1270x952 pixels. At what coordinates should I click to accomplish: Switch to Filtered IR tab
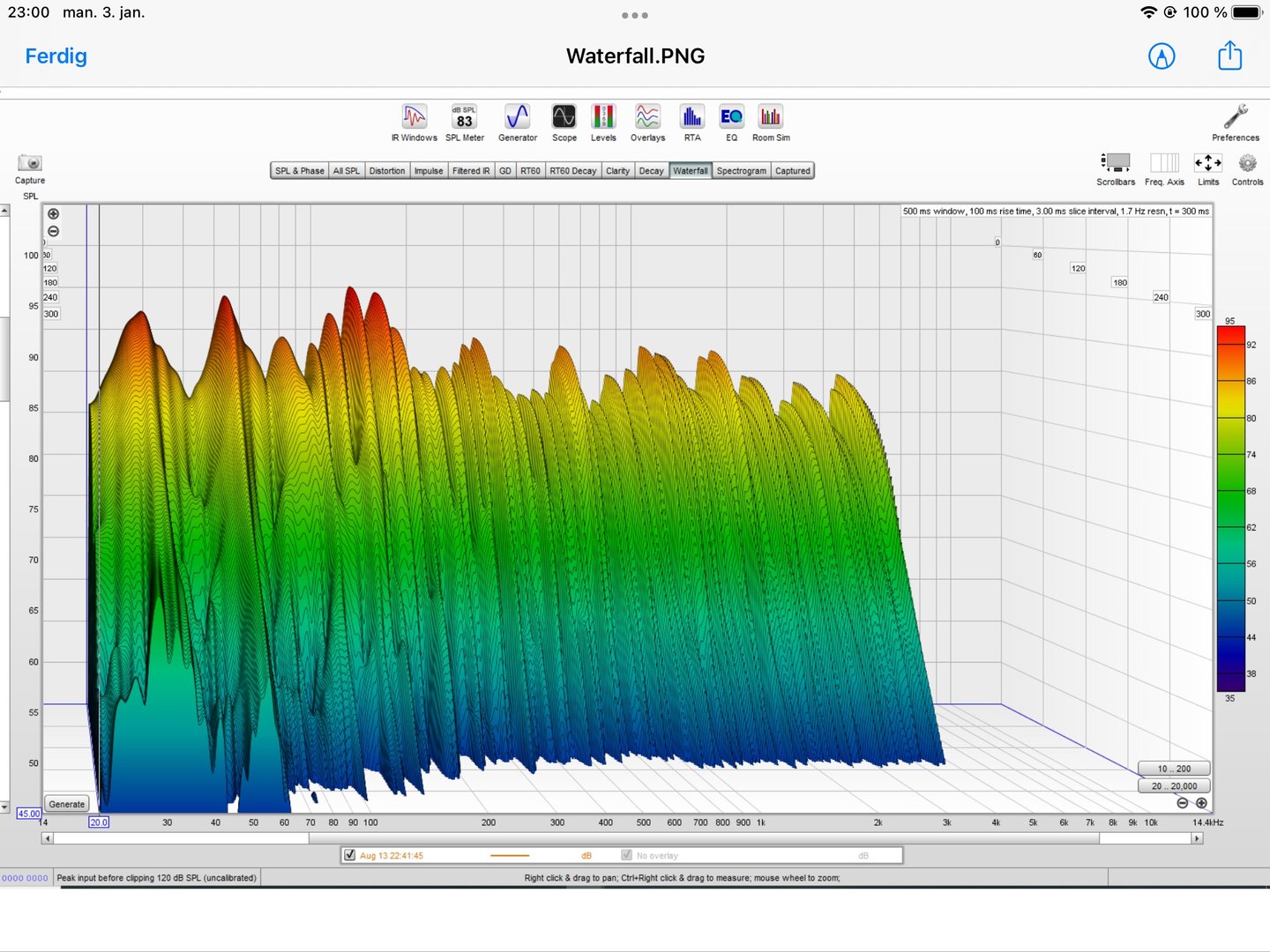pos(471,171)
